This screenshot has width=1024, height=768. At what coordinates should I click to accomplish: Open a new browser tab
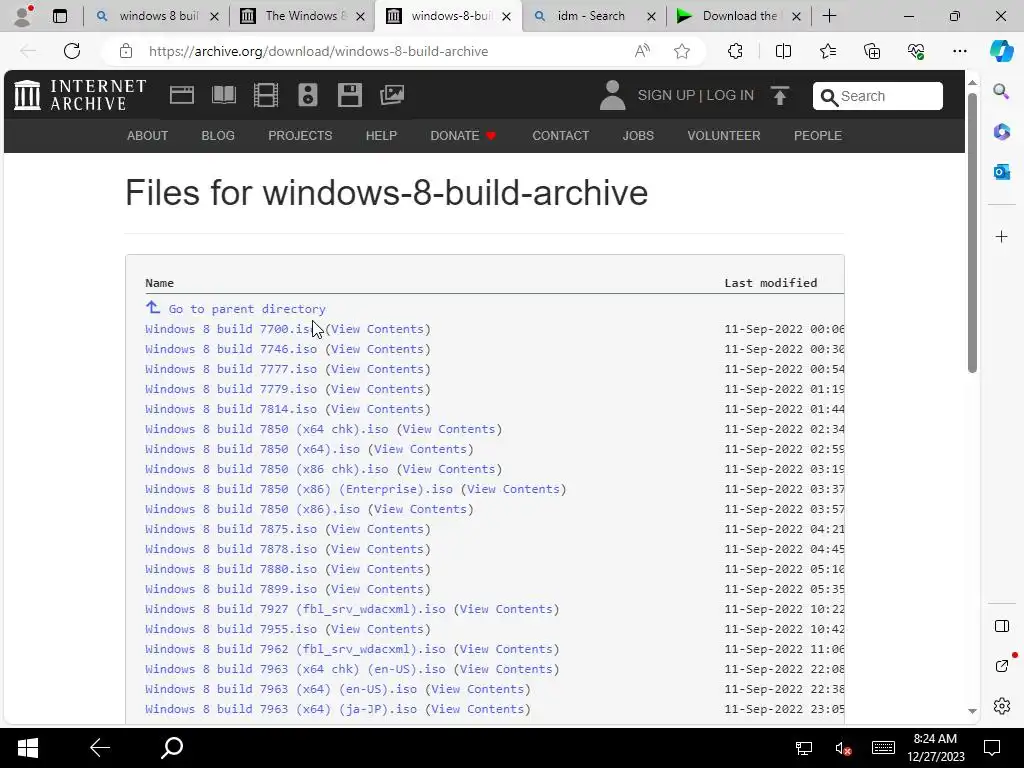point(829,16)
